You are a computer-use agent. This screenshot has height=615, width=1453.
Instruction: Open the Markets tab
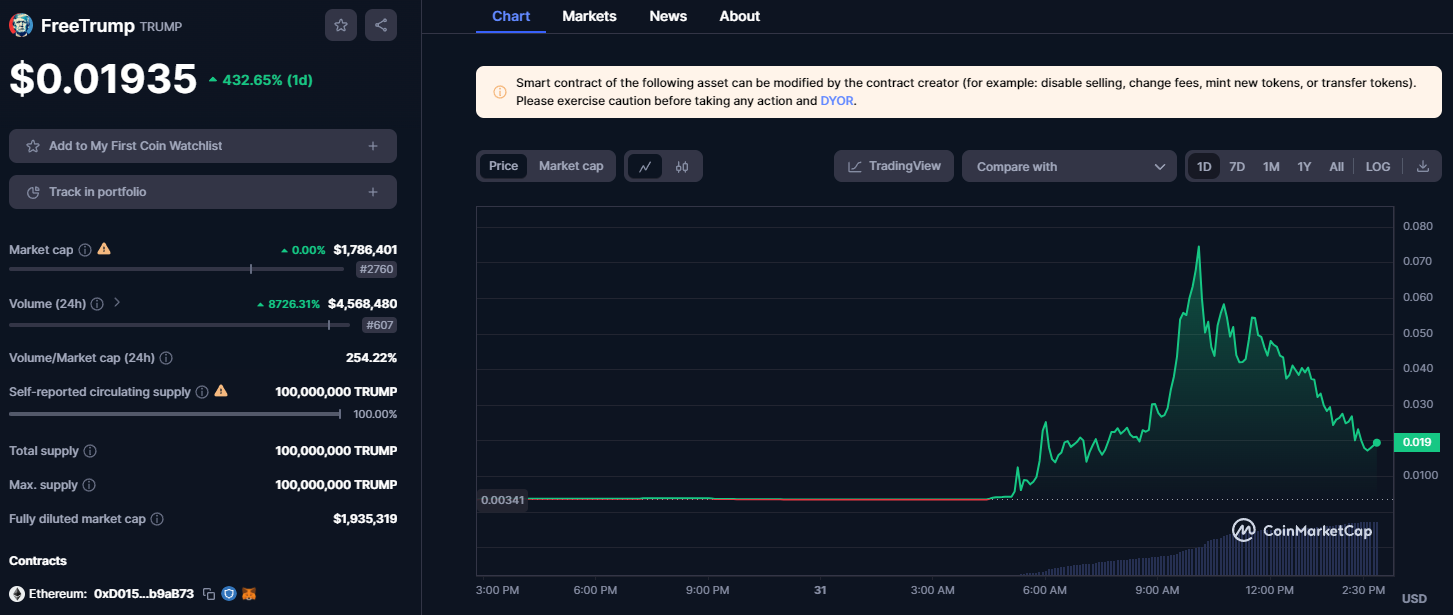589,16
